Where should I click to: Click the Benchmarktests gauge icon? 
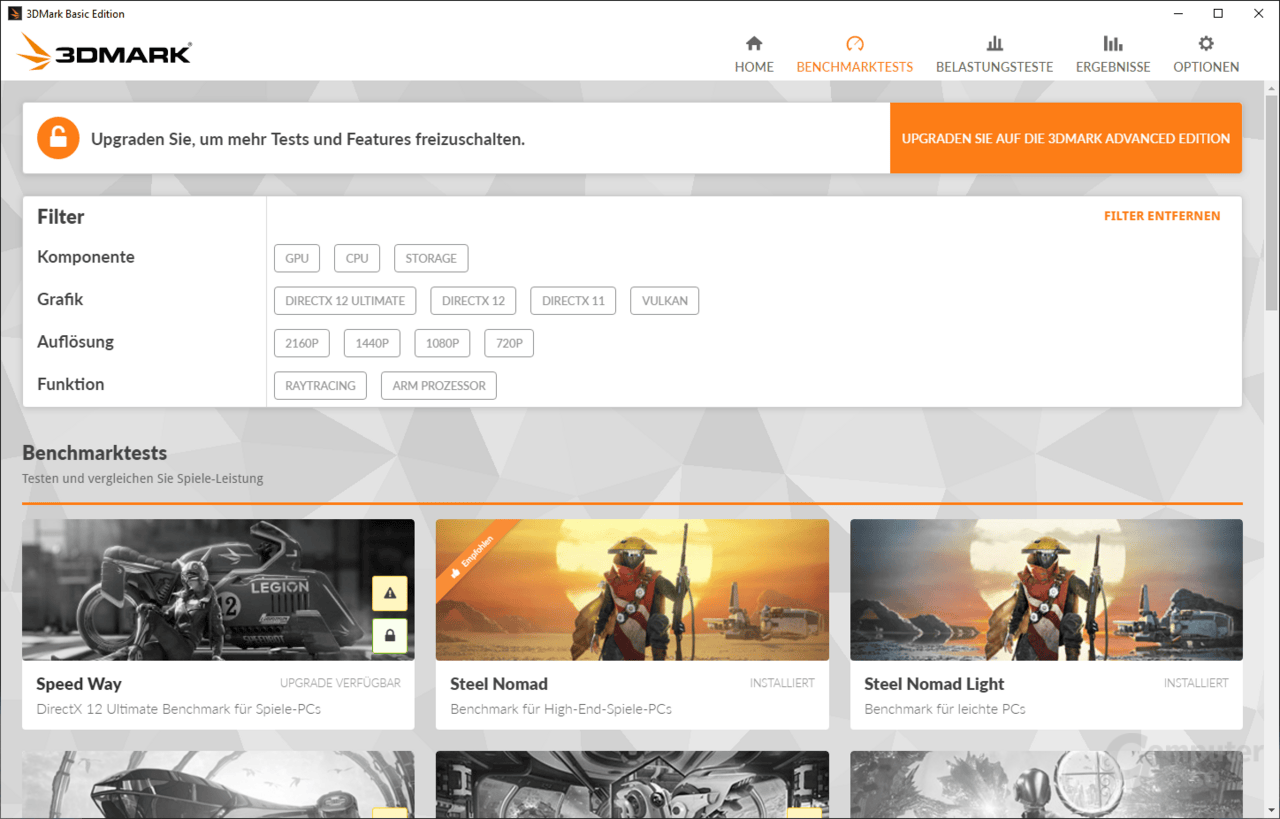click(854, 43)
